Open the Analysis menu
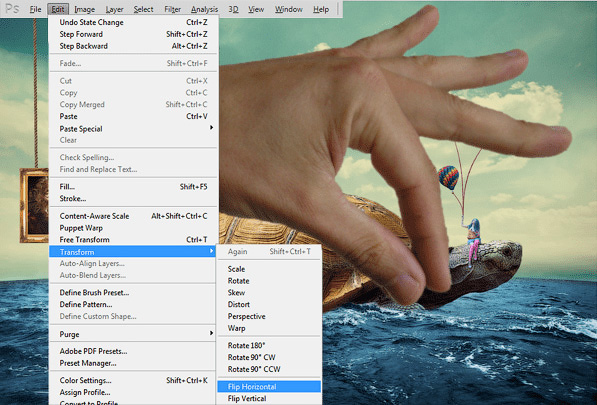This screenshot has height=405, width=597. click(204, 9)
